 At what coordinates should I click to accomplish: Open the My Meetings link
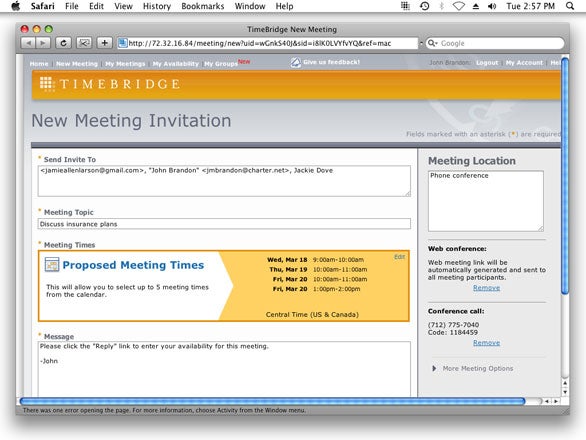coord(125,64)
